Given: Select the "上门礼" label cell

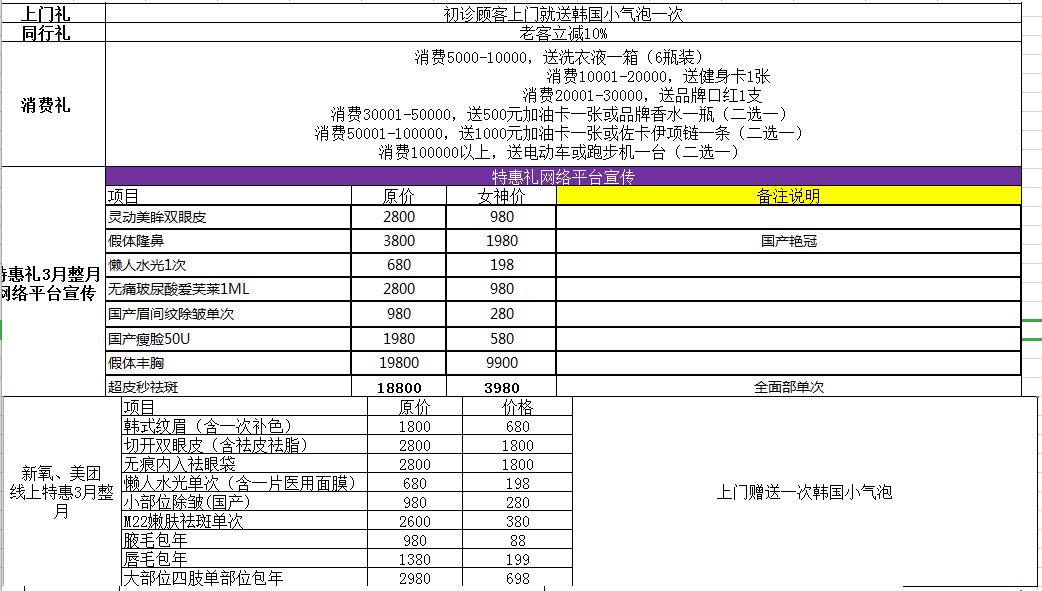Looking at the screenshot, I should [52, 13].
